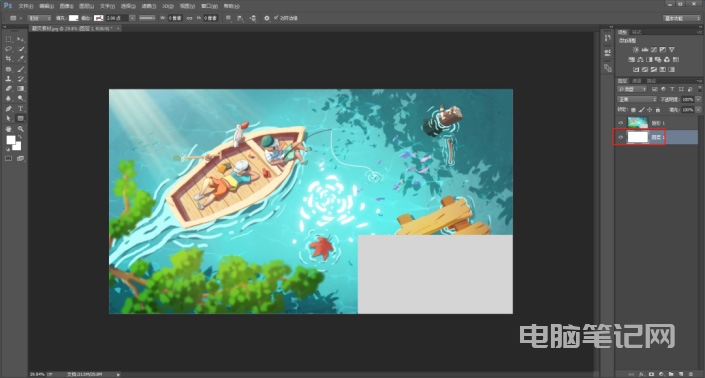Select the Move tool
Viewport: 705px width, 378px height.
[x=21, y=39]
